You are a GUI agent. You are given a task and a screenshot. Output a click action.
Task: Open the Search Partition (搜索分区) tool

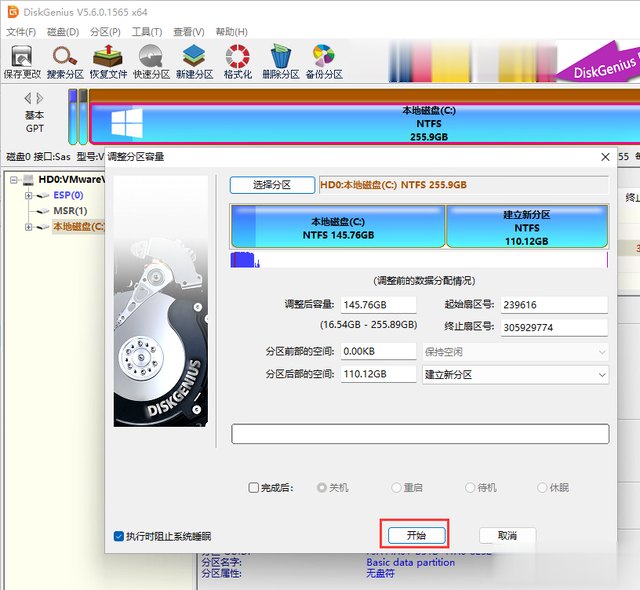(65, 62)
